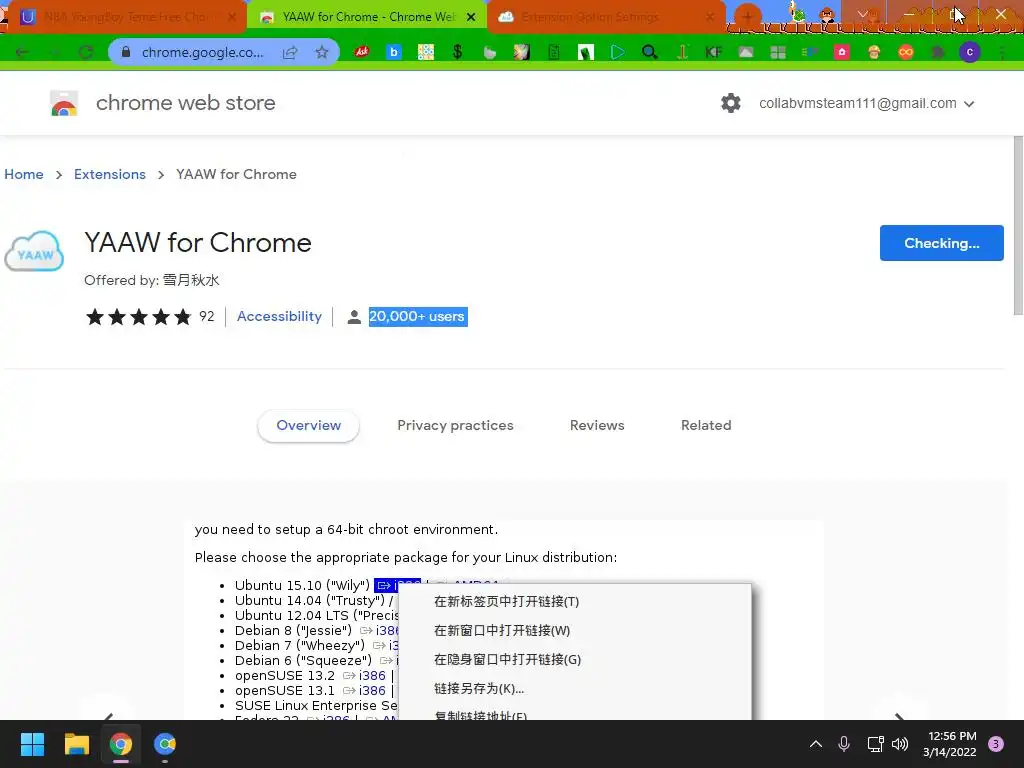
Task: Click the microphone tray icon
Action: [844, 744]
